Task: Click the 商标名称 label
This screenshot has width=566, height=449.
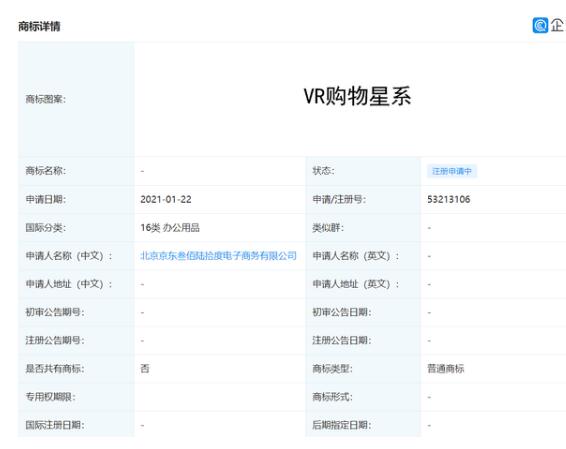Action: 46,171
